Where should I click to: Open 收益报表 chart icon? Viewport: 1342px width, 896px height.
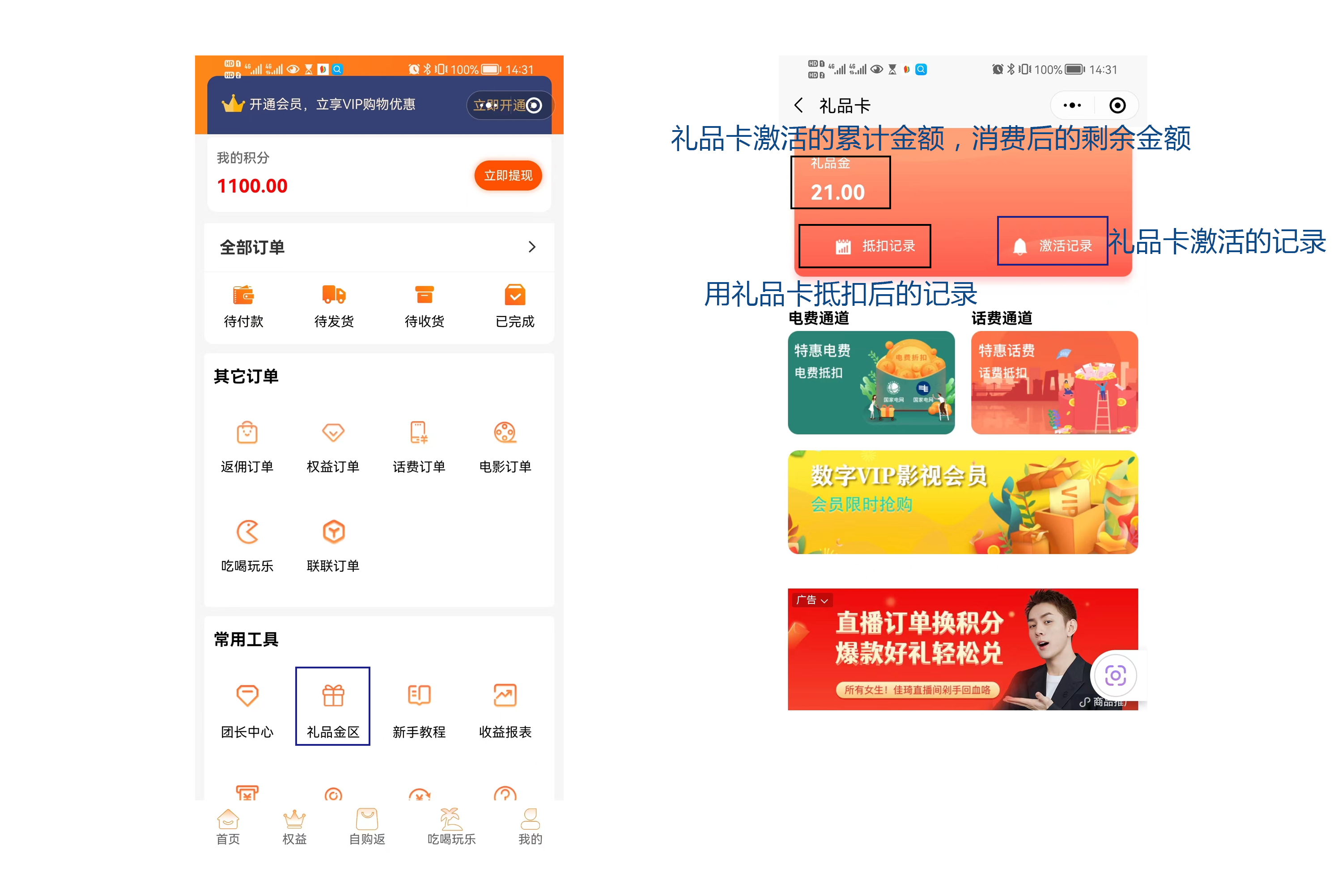(x=505, y=695)
